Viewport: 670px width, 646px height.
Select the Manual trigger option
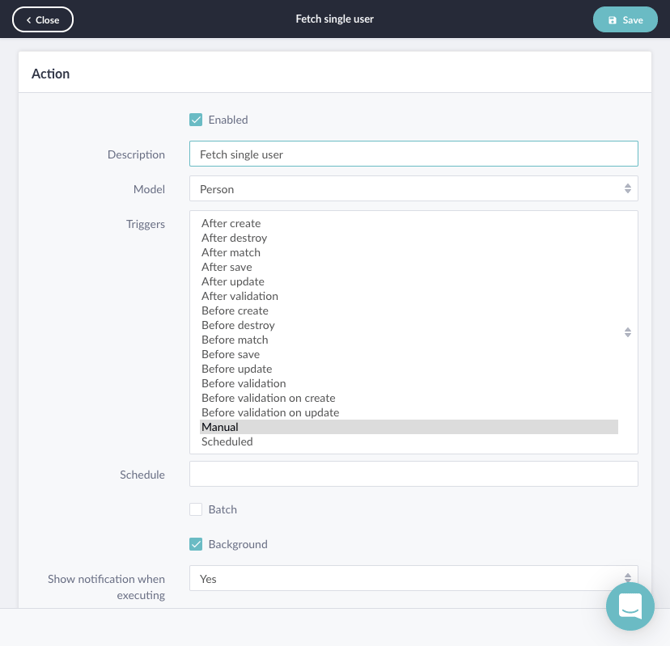coord(220,427)
